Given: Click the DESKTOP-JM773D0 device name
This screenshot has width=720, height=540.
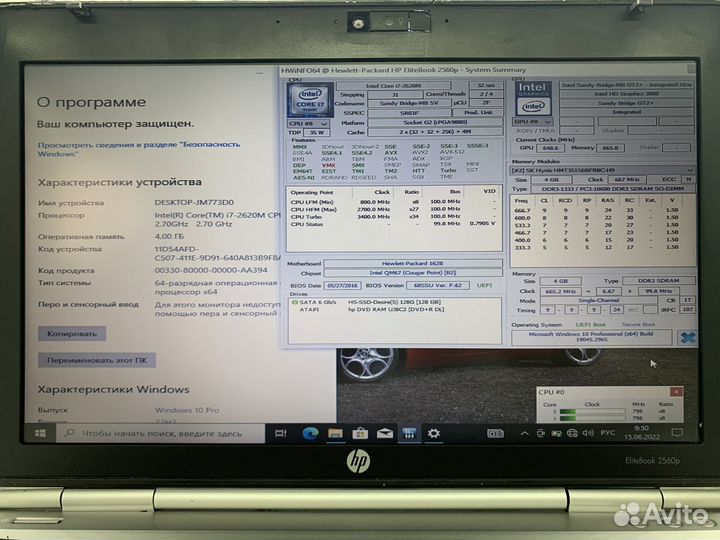Looking at the screenshot, I should point(194,202).
